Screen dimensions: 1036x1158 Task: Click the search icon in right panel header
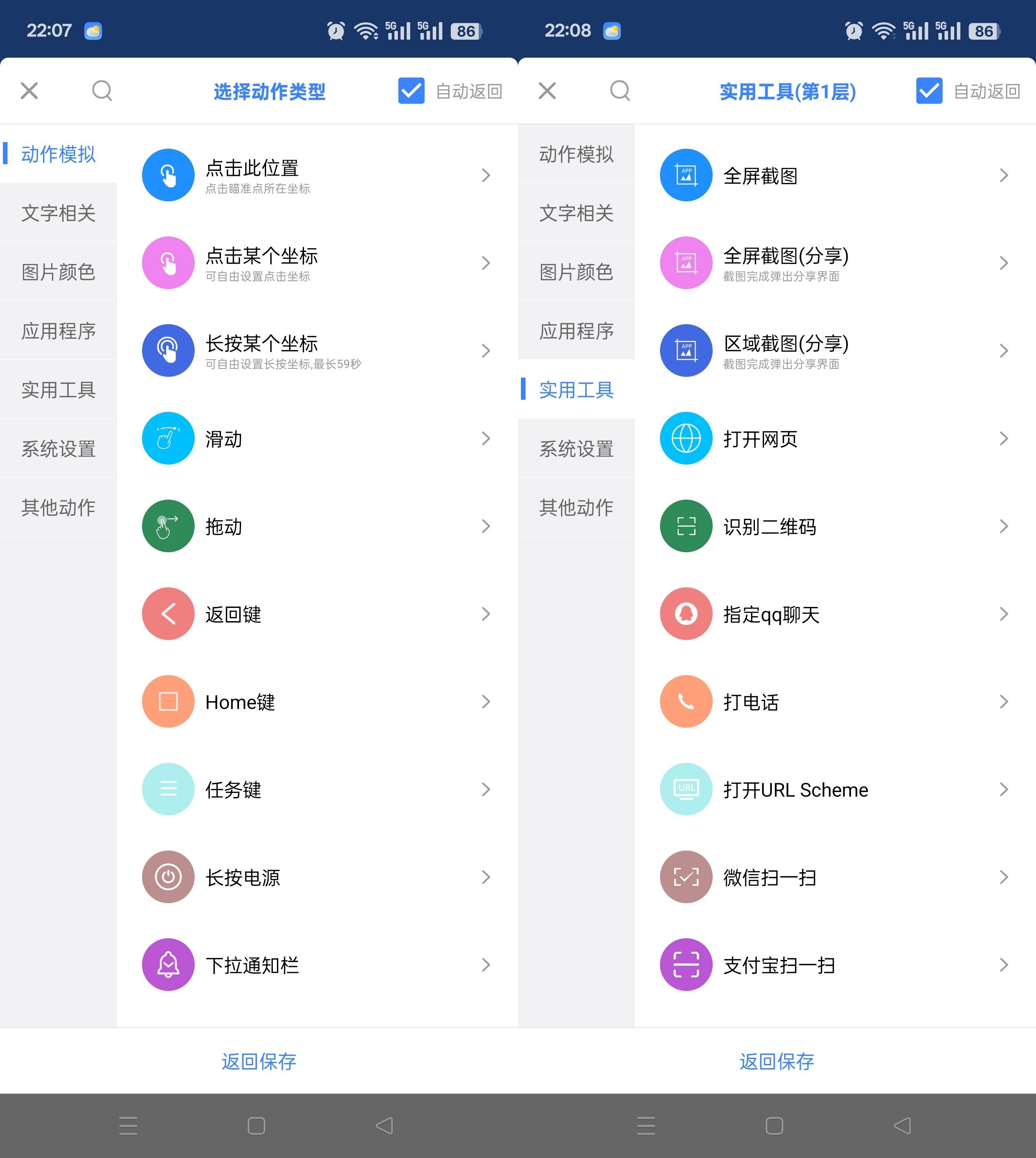[x=620, y=91]
